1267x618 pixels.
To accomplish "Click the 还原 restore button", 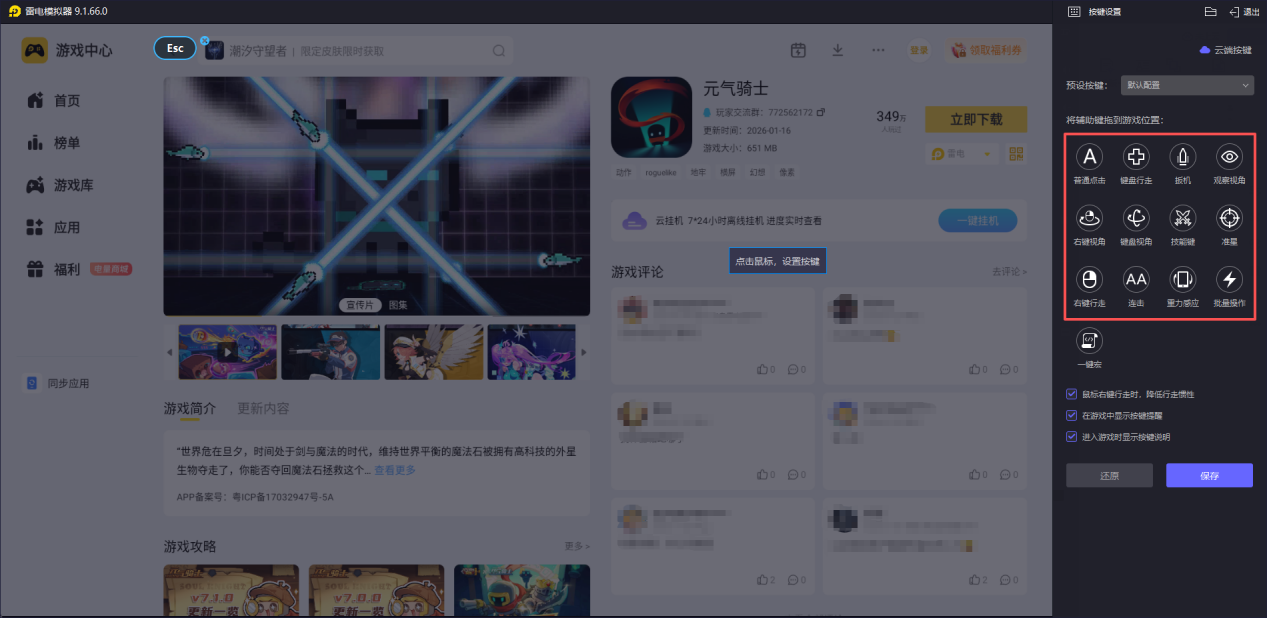I will click(x=1109, y=475).
